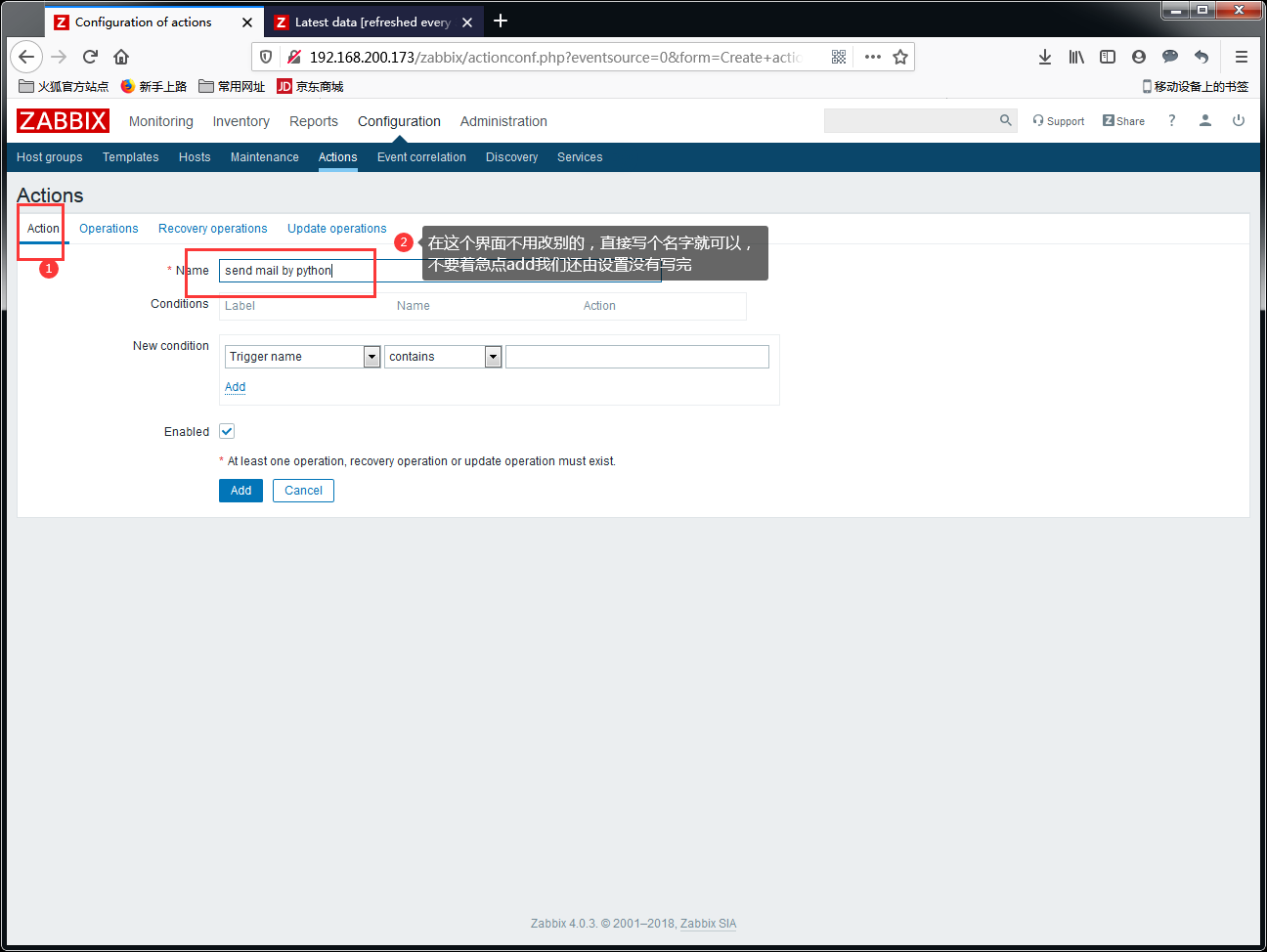Open the Recovery operations tab
The width and height of the screenshot is (1267, 952).
(x=213, y=229)
